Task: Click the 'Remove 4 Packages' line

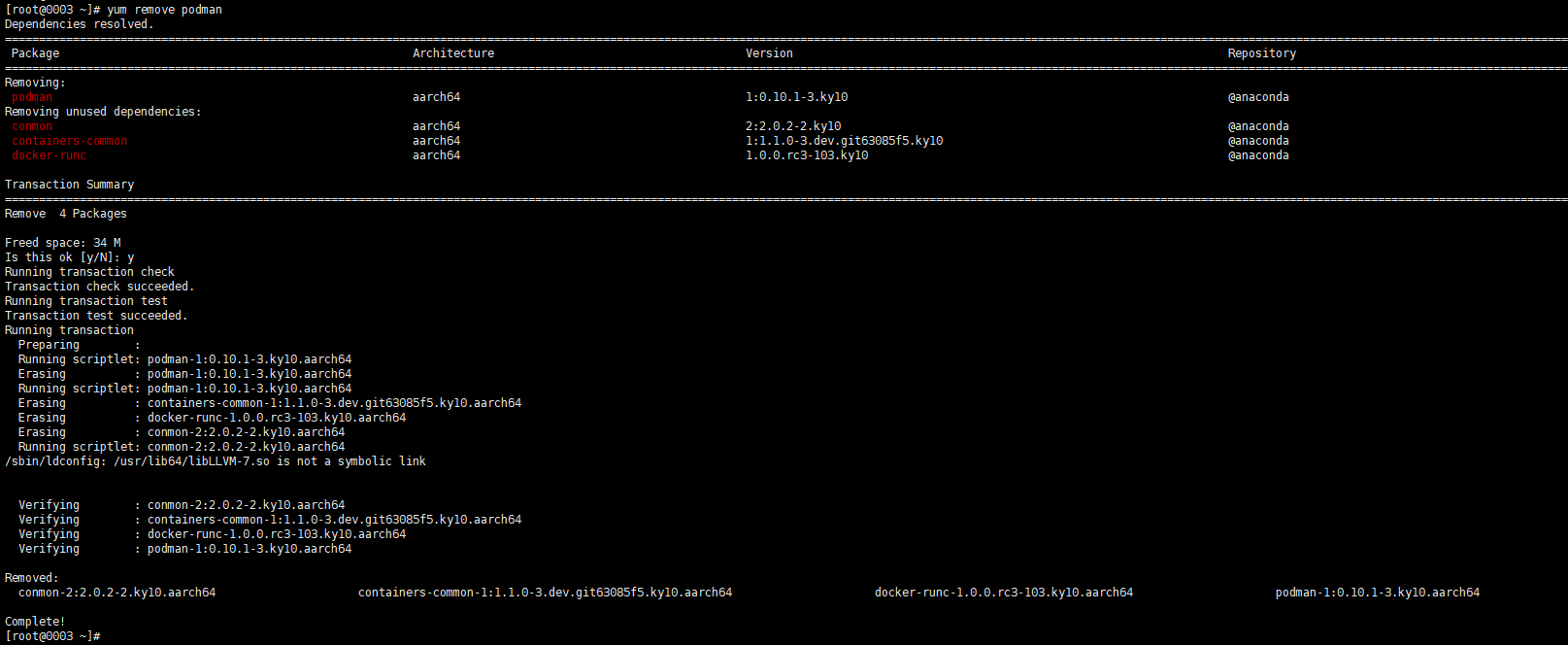Action: click(x=65, y=214)
